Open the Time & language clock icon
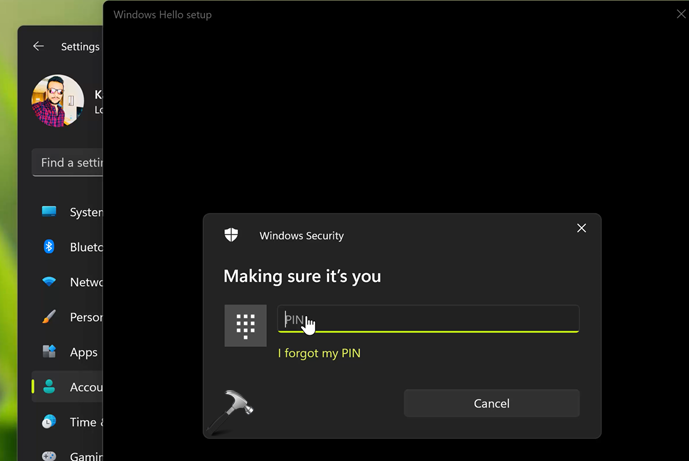689x461 pixels. point(49,422)
